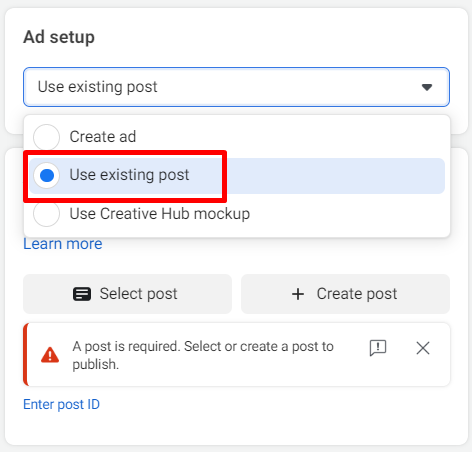Click the dropdown caret arrow
The height and width of the screenshot is (452, 472).
427,87
